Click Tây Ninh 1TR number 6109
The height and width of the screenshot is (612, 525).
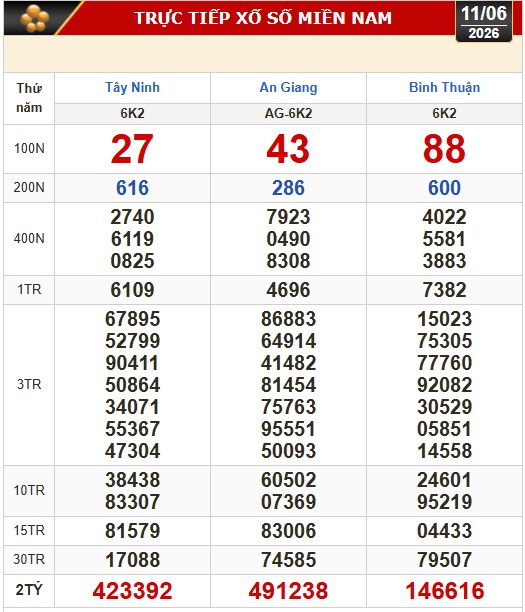(132, 290)
